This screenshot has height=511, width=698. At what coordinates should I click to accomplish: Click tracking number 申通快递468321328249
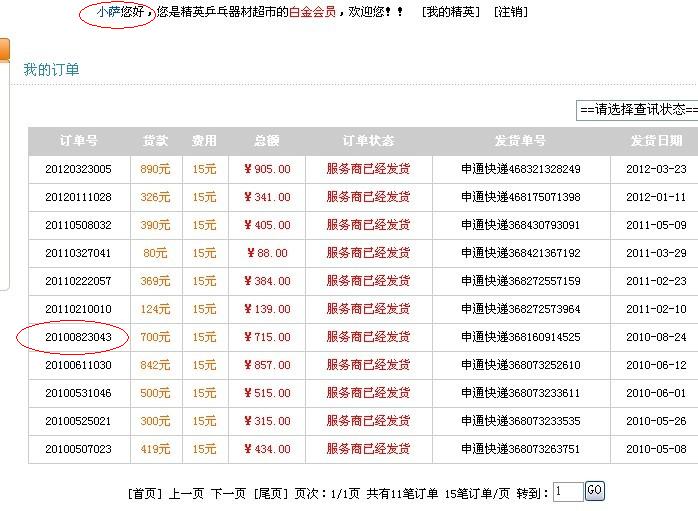tap(520, 169)
